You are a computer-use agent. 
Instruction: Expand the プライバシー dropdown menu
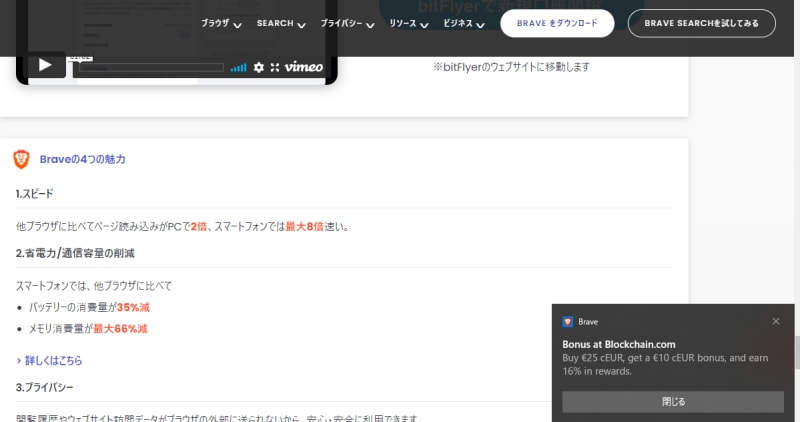347,24
